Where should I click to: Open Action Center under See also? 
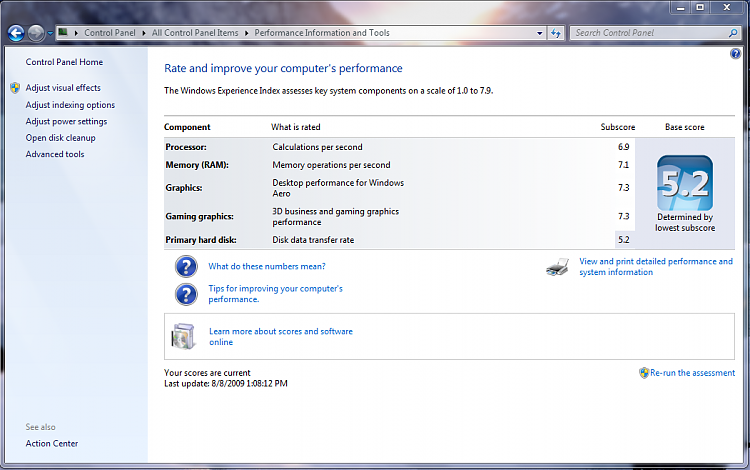tap(52, 443)
